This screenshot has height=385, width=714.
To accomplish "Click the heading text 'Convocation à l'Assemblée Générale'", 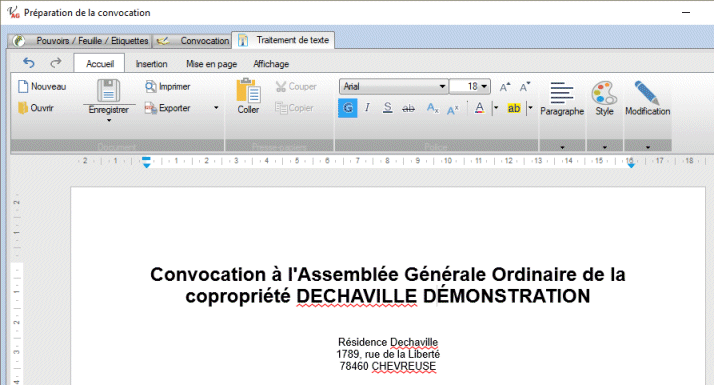I will click(x=318, y=275).
